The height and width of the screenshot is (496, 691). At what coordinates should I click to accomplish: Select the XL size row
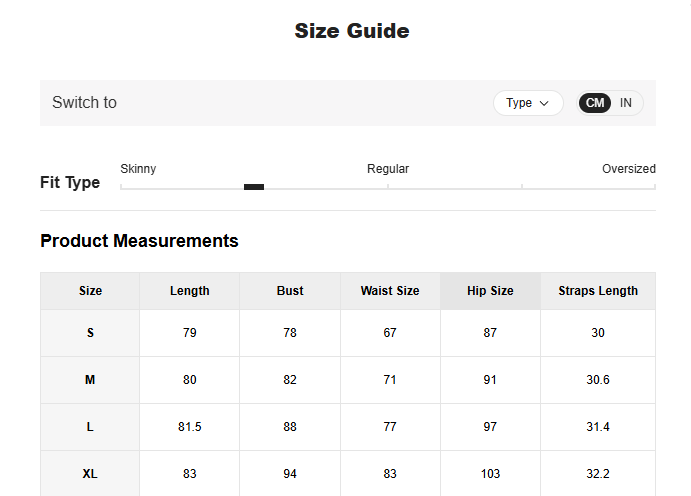(x=90, y=474)
